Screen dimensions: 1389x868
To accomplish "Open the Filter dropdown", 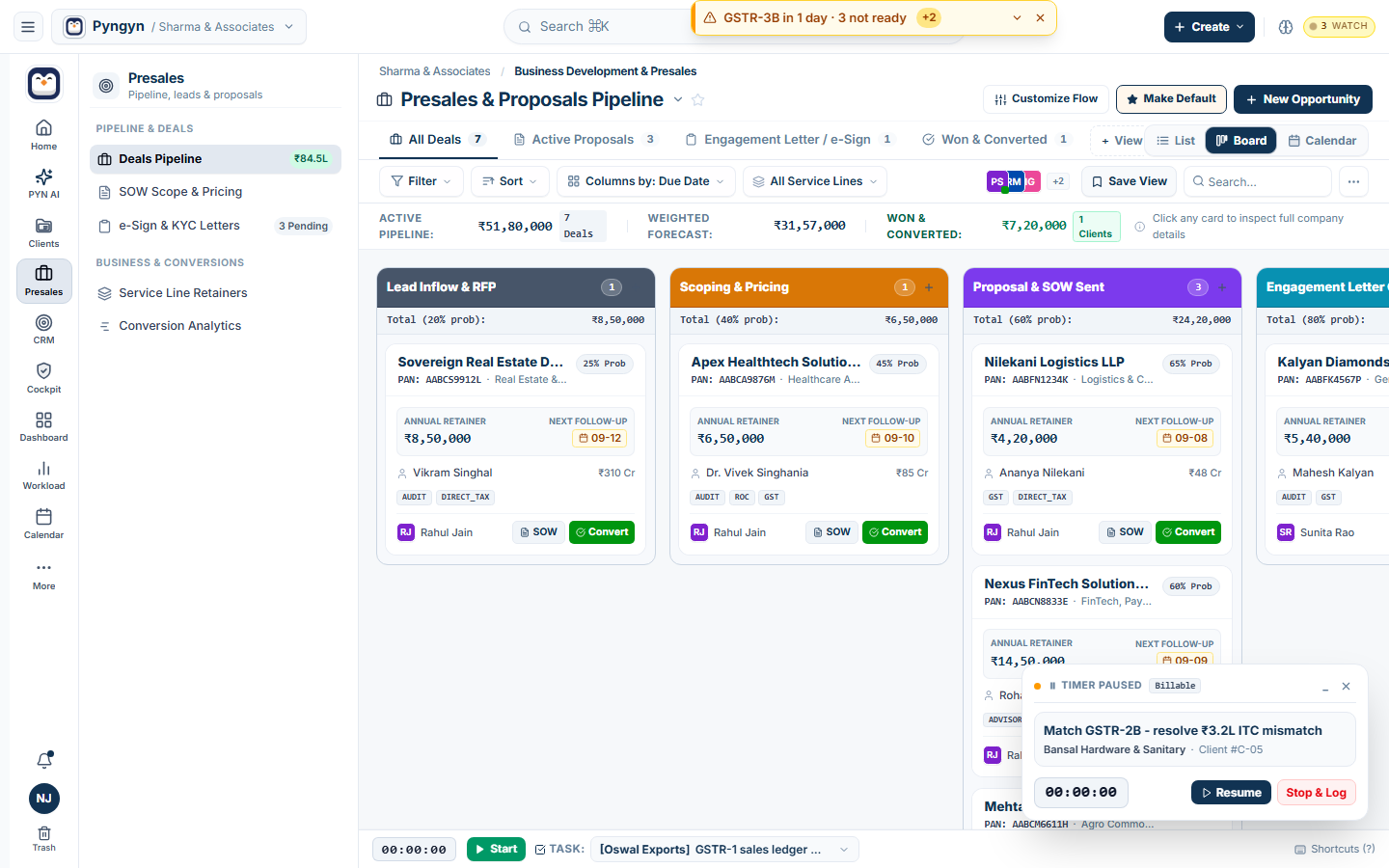I will tap(422, 181).
